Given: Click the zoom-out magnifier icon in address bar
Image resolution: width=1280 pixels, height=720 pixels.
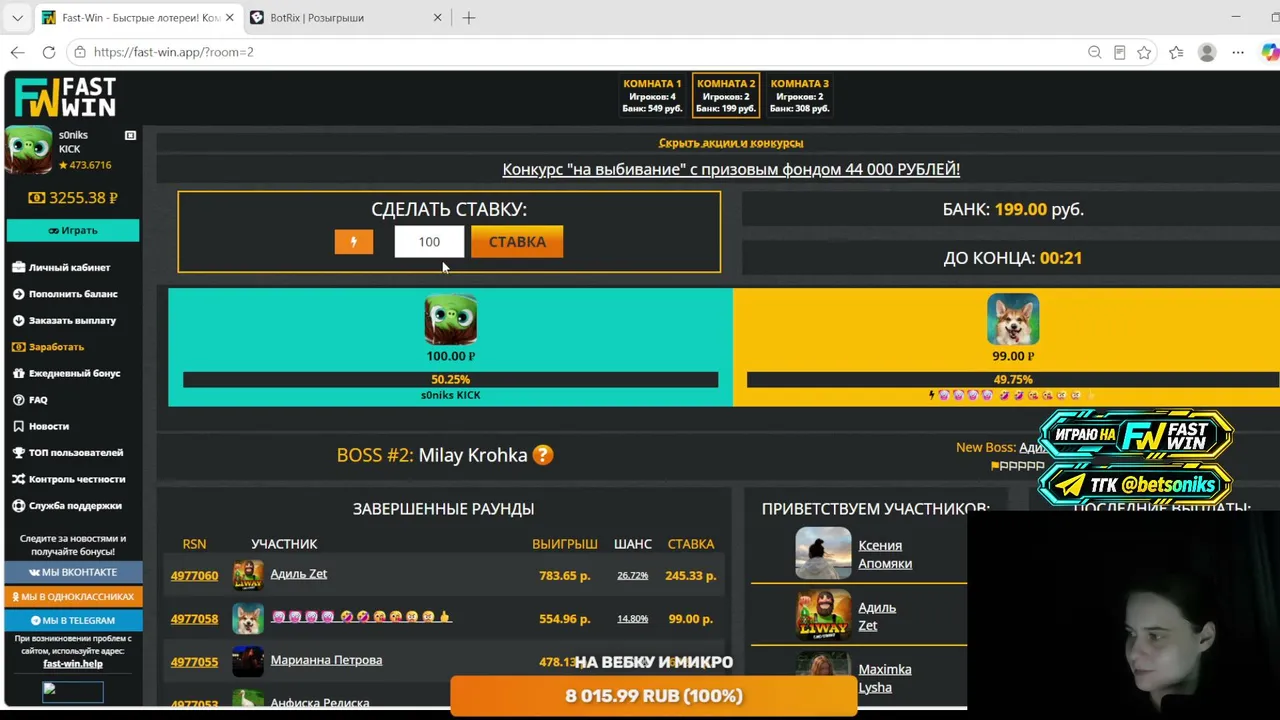Looking at the screenshot, I should (1095, 52).
